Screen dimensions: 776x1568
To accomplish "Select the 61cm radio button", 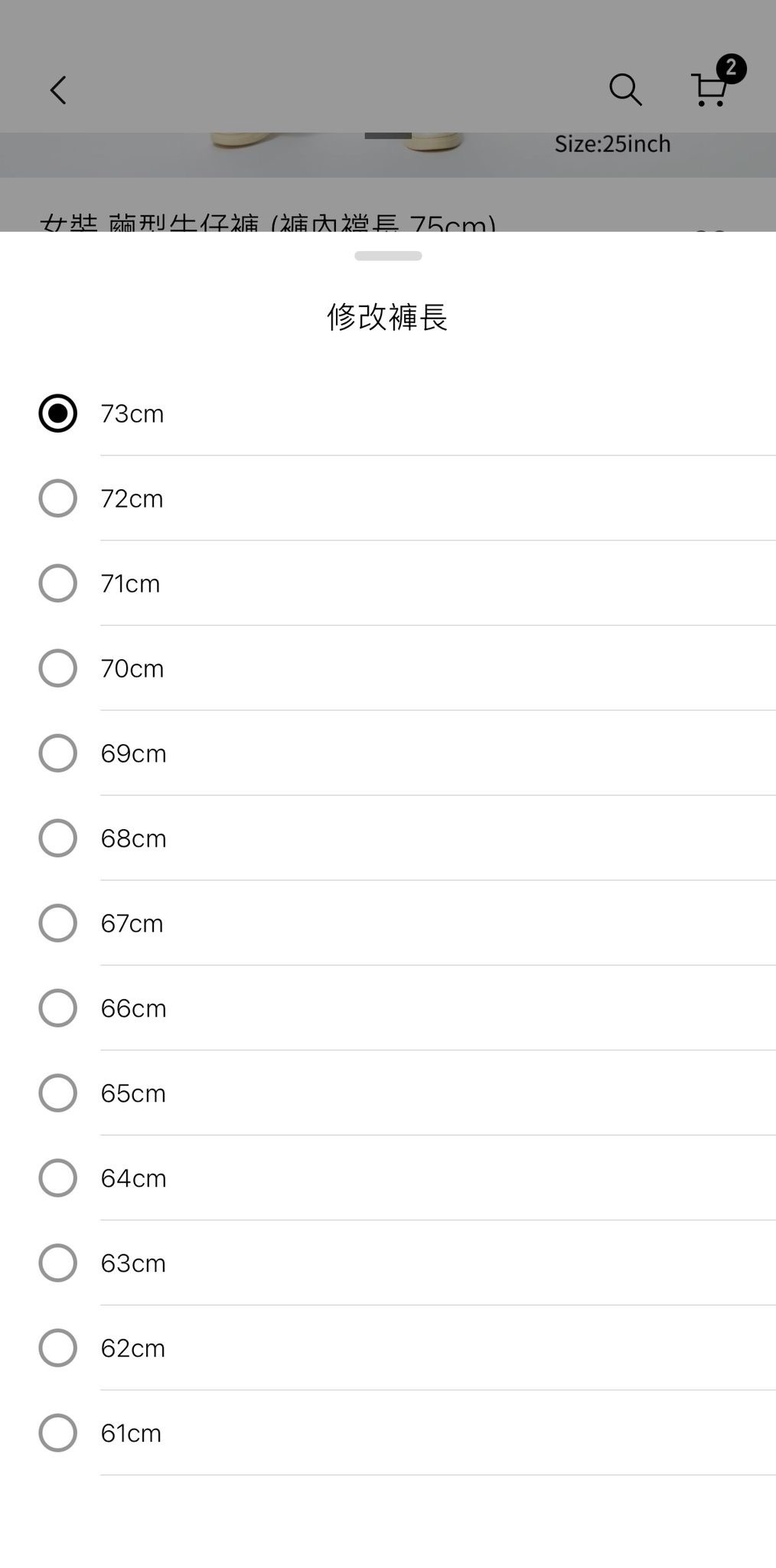I will (58, 1433).
